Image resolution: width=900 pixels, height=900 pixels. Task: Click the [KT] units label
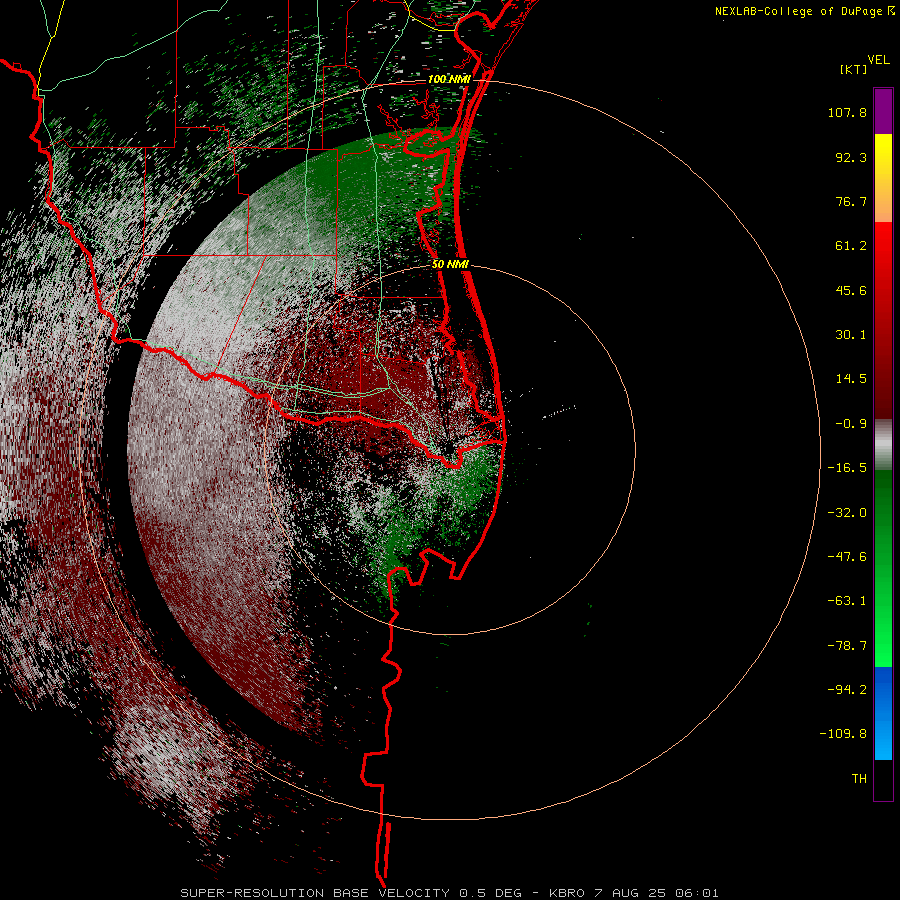(x=854, y=69)
